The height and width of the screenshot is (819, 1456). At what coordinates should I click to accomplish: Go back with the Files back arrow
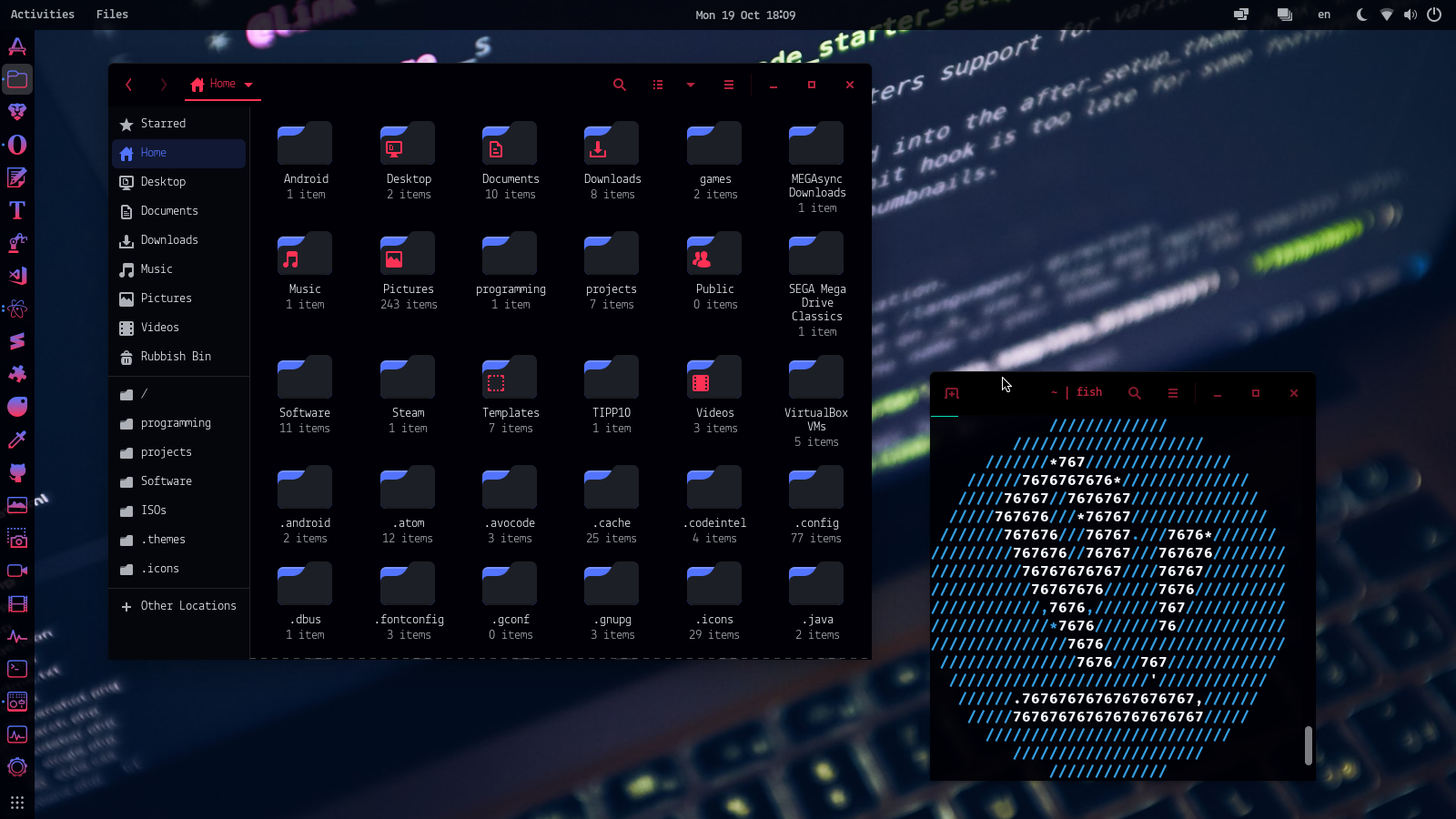pyautogui.click(x=128, y=85)
